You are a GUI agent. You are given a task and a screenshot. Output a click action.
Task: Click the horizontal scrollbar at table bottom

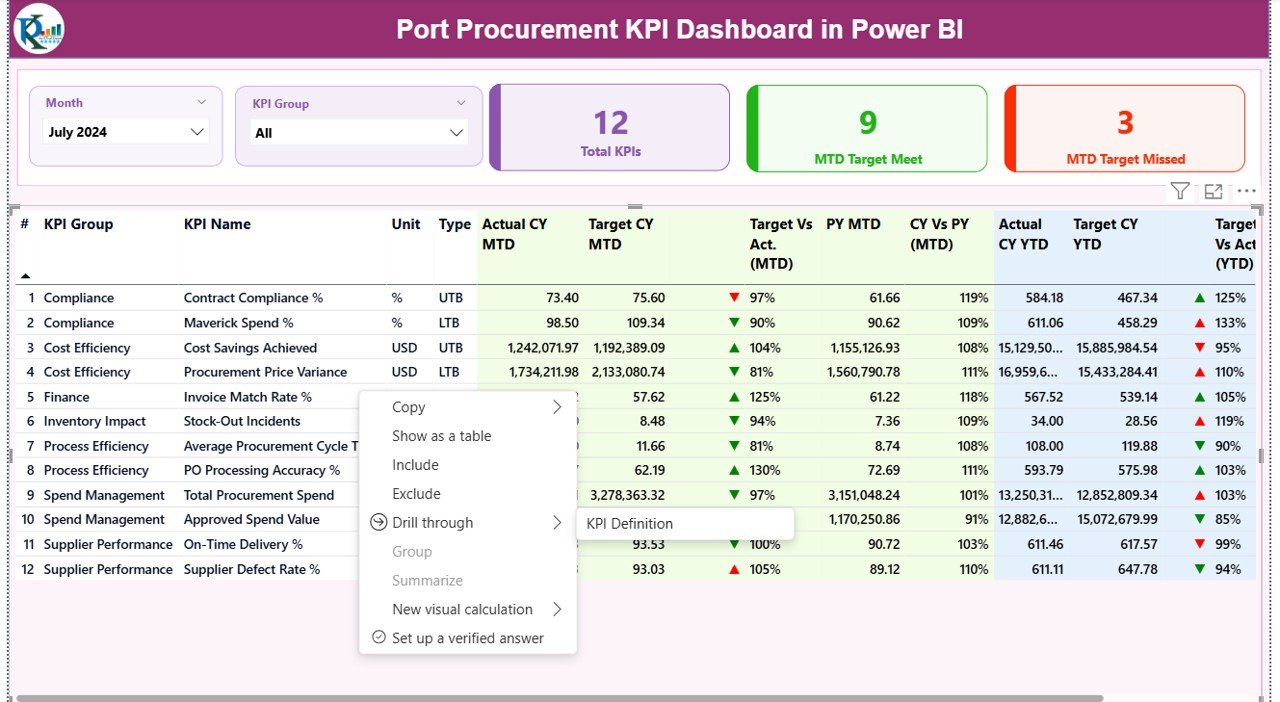[560, 698]
